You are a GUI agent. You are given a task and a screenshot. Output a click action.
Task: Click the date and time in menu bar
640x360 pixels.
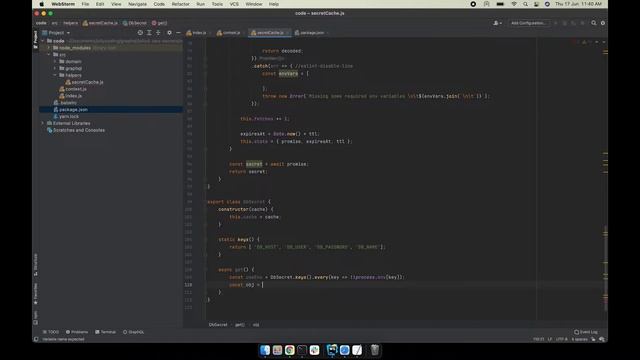pos(578,4)
